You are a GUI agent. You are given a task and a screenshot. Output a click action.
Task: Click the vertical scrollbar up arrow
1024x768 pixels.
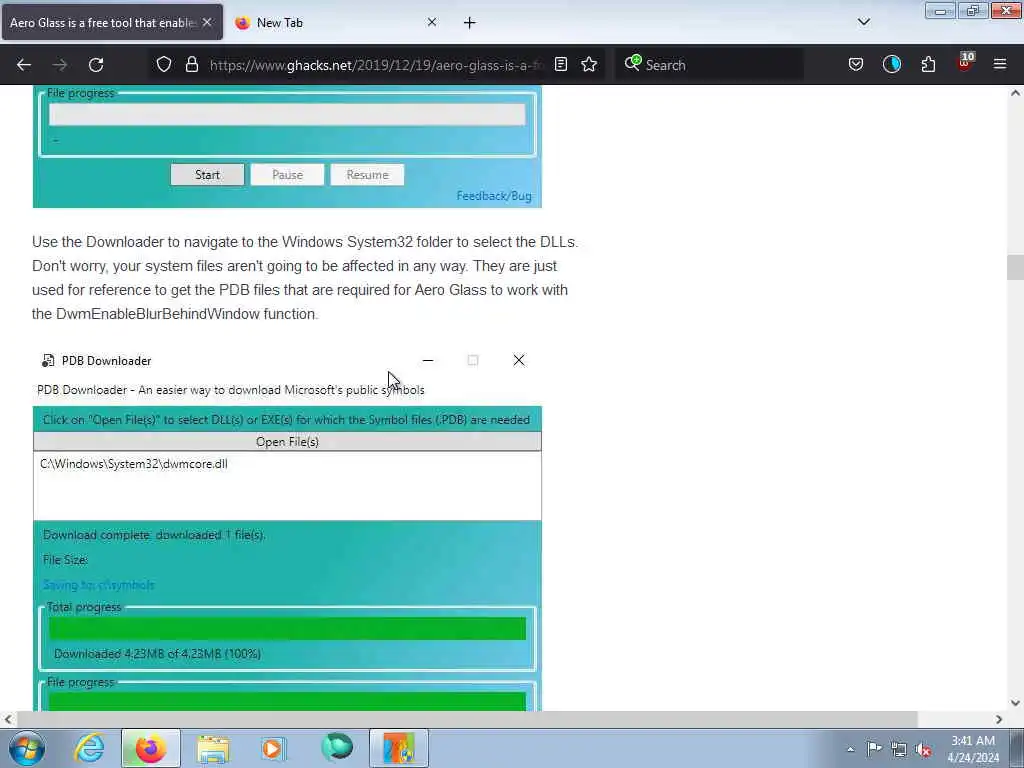[x=1015, y=93]
